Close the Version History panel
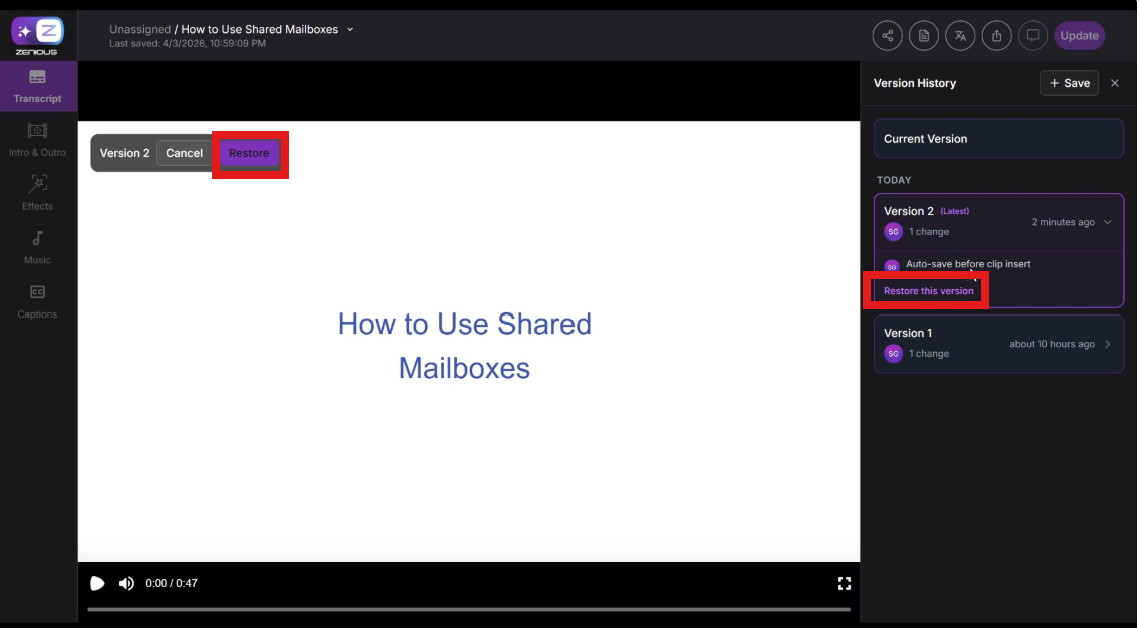The image size is (1140, 628). point(1115,83)
